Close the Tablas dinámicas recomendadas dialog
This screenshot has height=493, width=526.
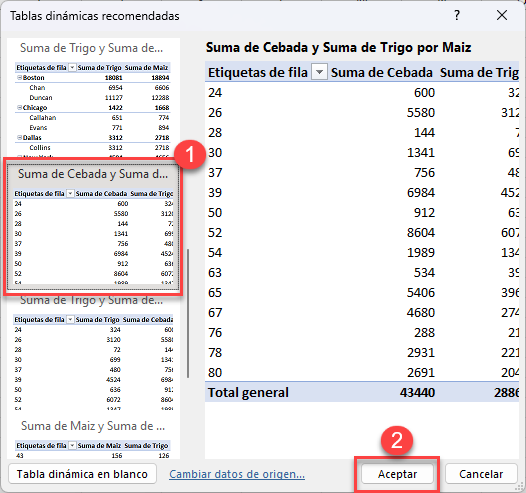coord(502,15)
